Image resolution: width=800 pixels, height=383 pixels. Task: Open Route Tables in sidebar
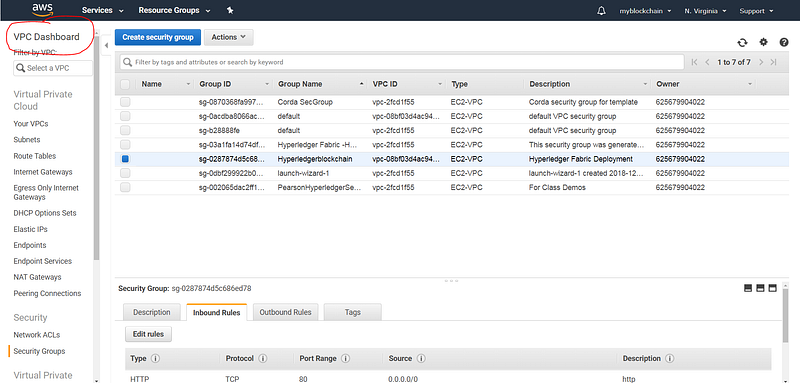click(x=35, y=156)
